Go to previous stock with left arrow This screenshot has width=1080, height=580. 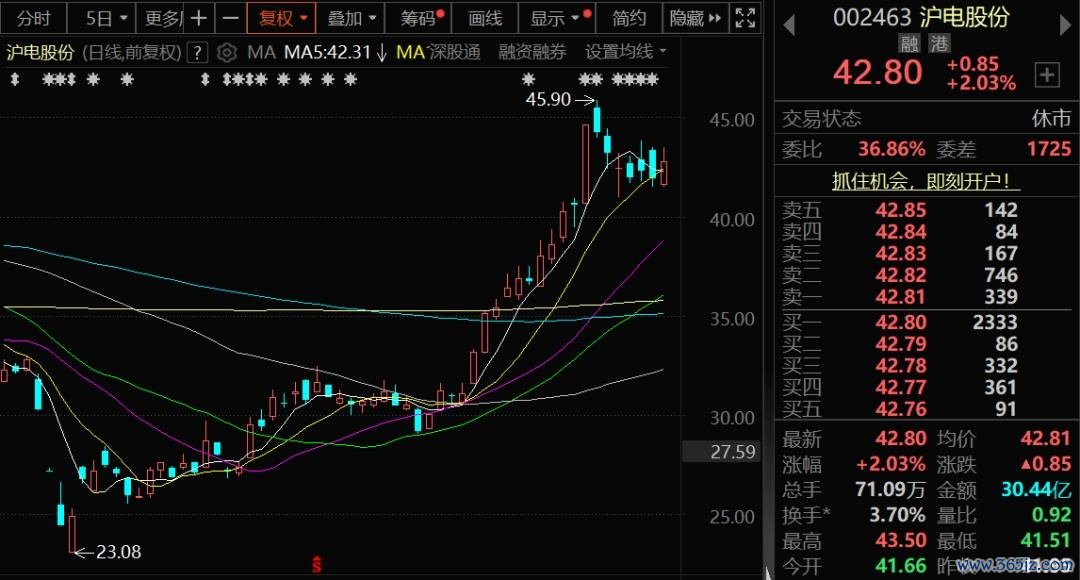tap(789, 22)
